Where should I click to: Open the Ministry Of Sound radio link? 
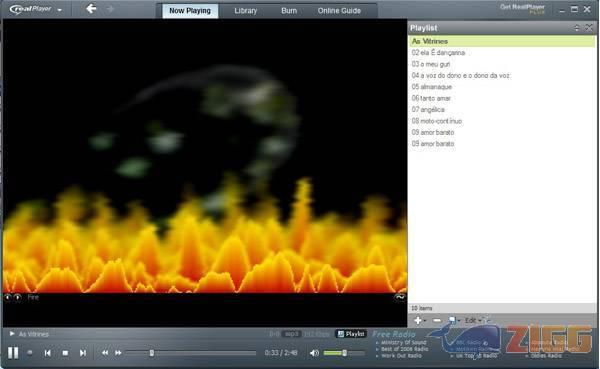point(403,343)
